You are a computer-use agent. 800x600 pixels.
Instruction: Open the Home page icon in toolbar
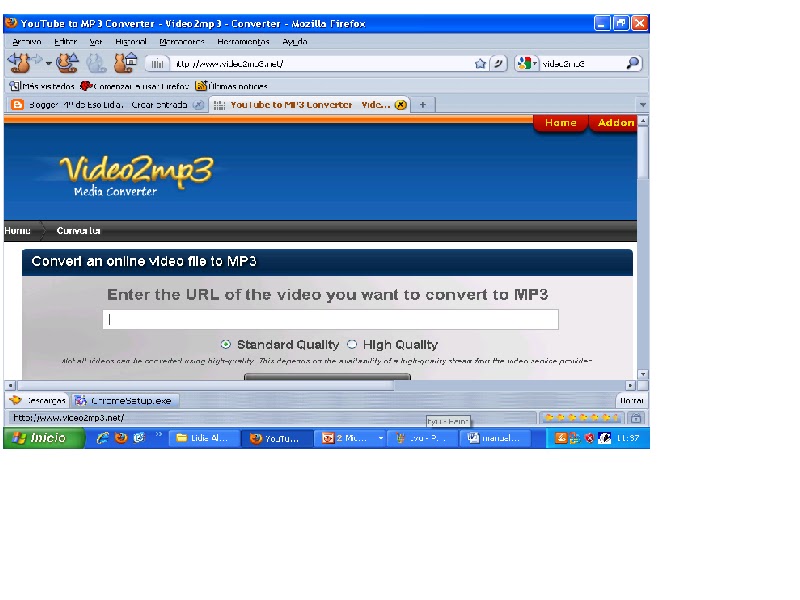[x=126, y=62]
